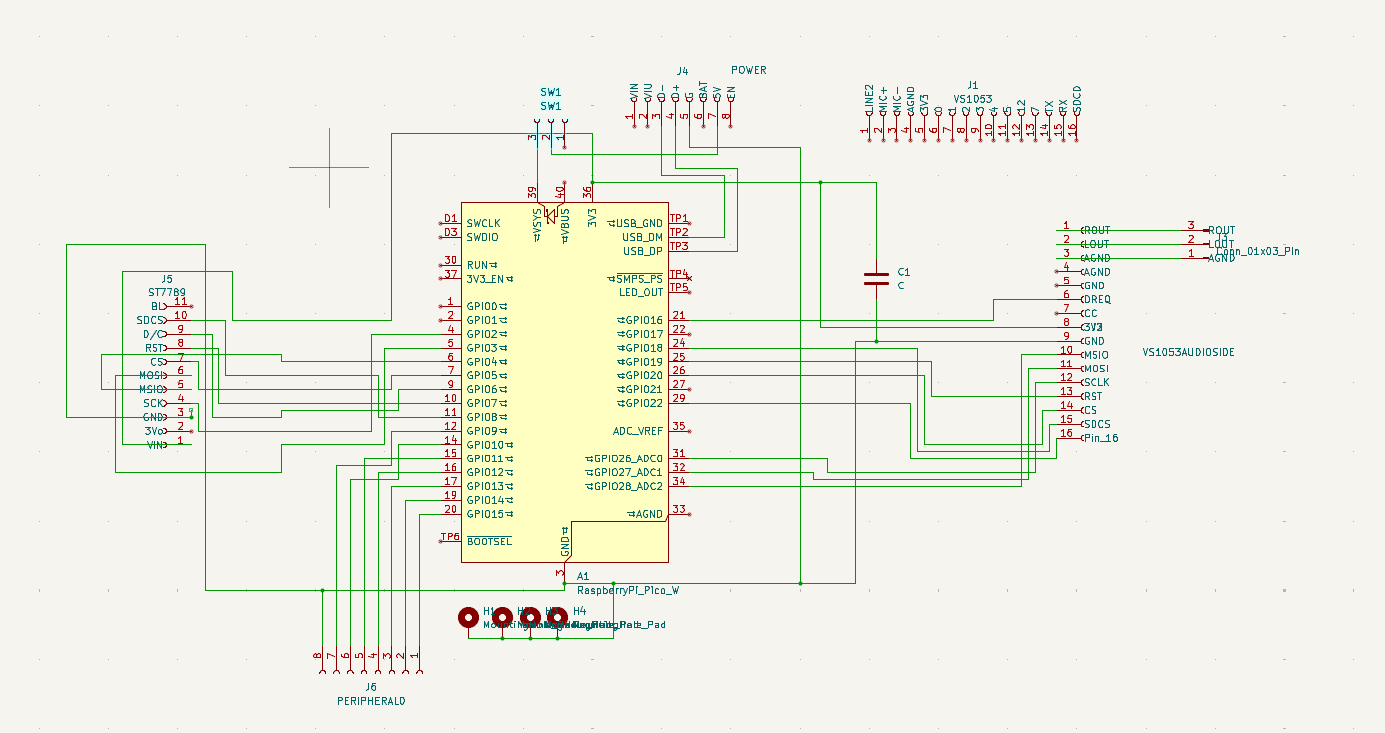Image resolution: width=1385 pixels, height=733 pixels.
Task: Select the VIN pin on ST7789 connector
Action: [x=155, y=445]
